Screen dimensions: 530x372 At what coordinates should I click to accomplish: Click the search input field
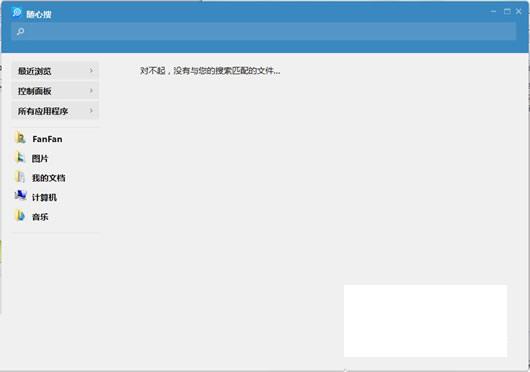(264, 32)
